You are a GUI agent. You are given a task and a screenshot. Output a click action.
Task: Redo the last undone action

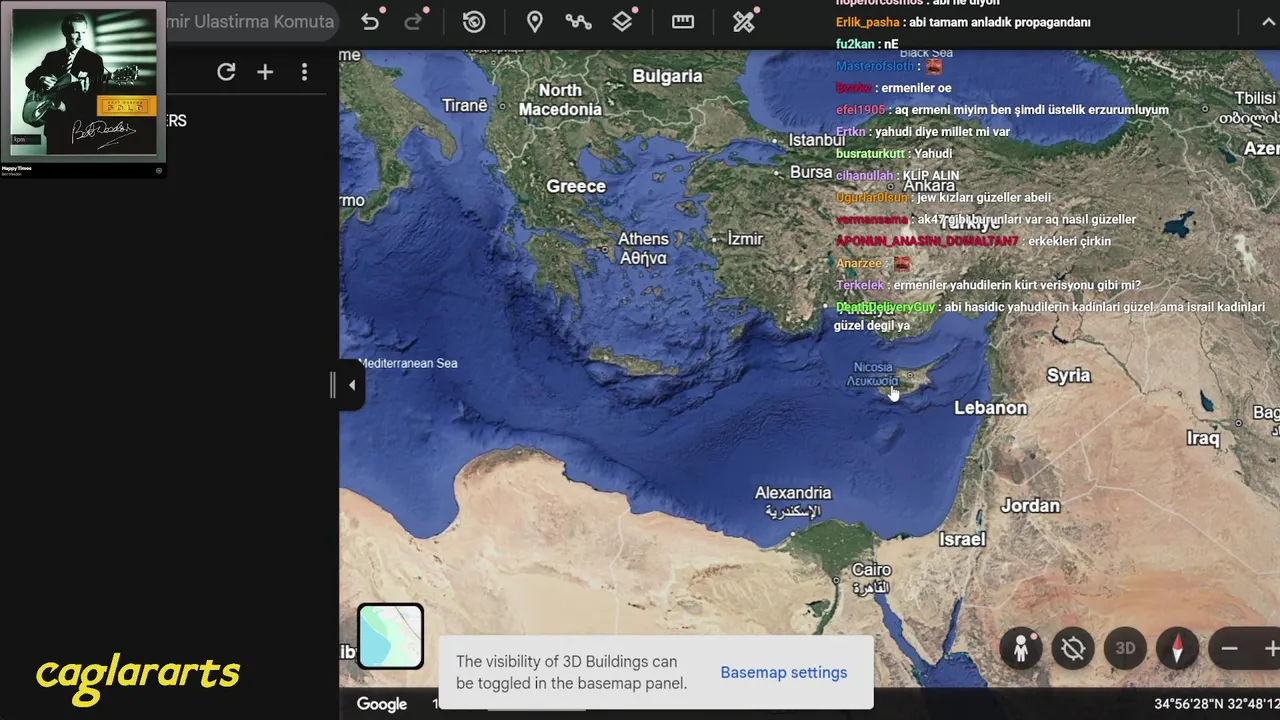point(413,22)
